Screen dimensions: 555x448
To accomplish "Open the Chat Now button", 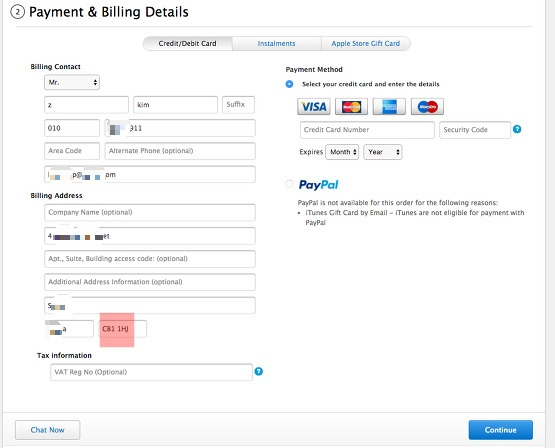I will [x=47, y=430].
